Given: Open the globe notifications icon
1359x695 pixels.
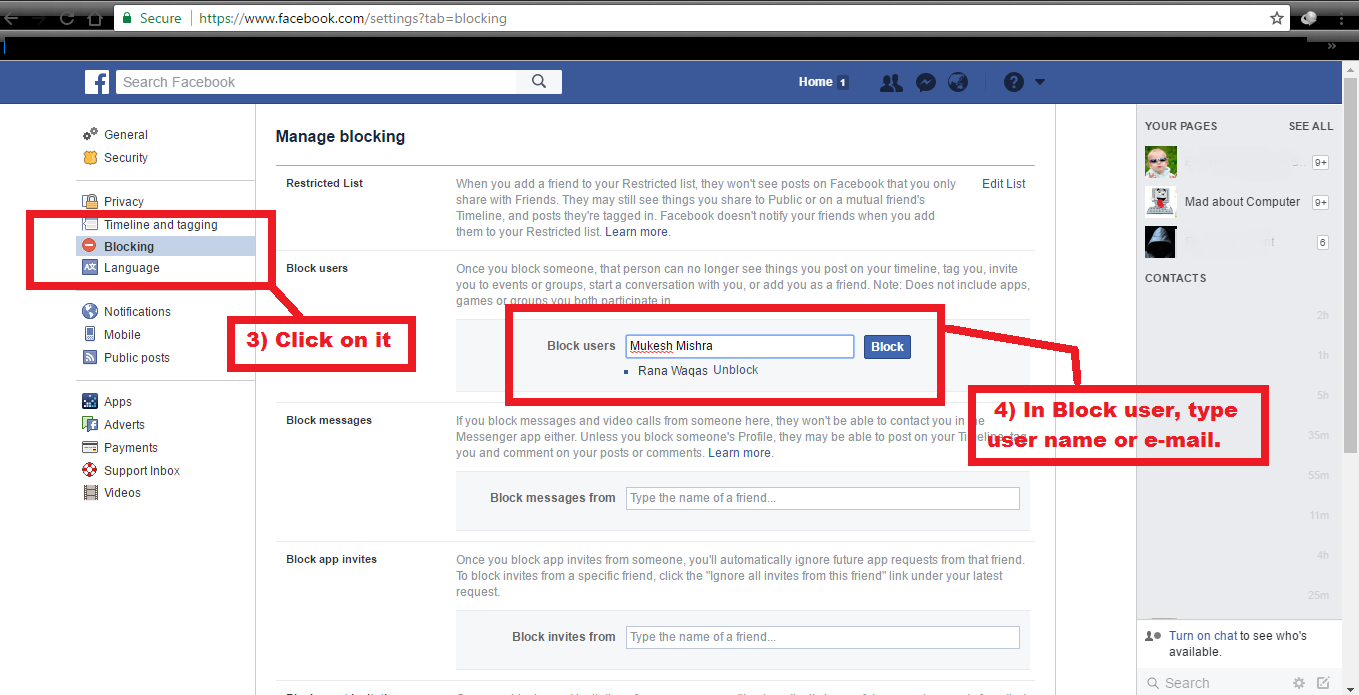Looking at the screenshot, I should (x=958, y=83).
